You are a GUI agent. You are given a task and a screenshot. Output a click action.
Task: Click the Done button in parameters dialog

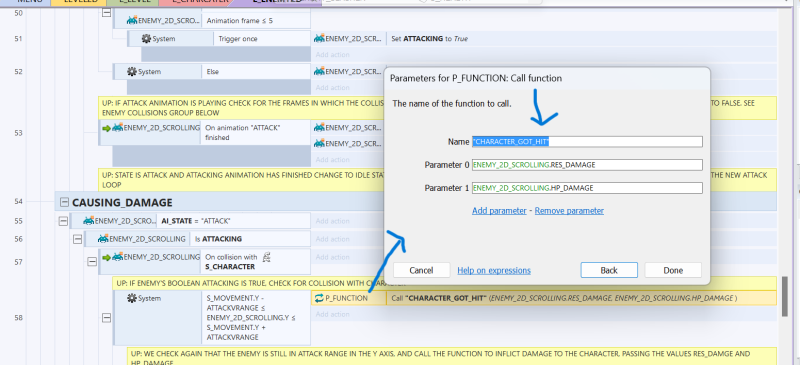coord(673,270)
